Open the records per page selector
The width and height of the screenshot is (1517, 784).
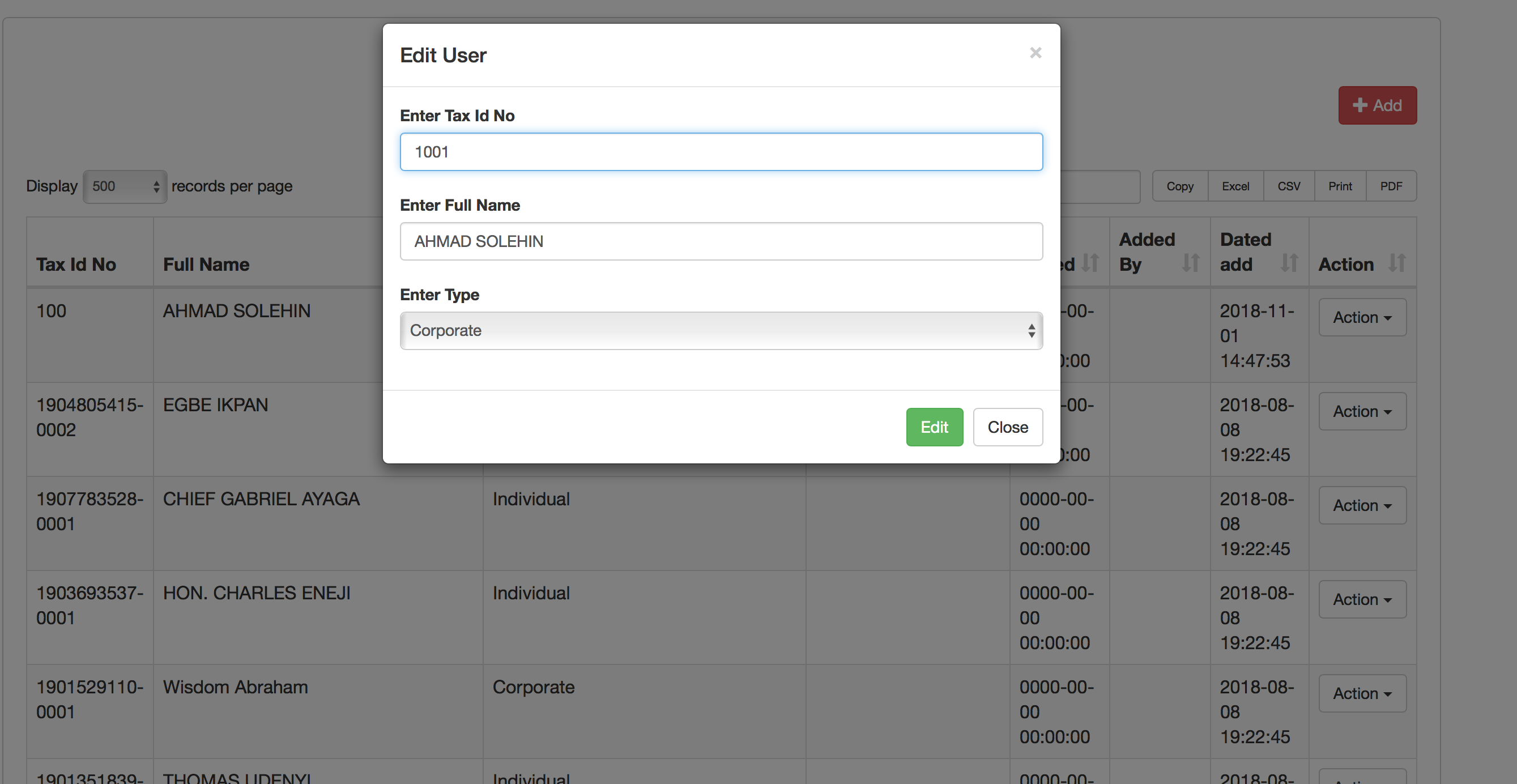125,187
